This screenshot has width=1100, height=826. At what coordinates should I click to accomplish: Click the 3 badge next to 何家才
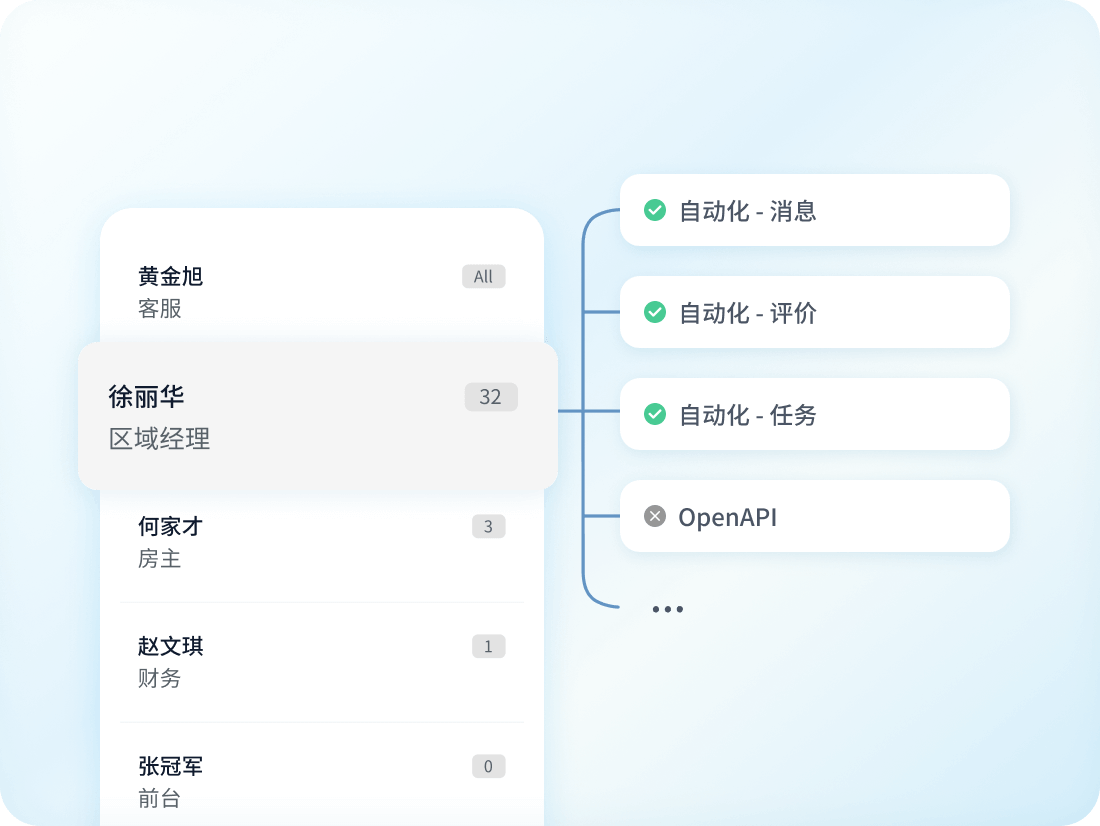tap(488, 527)
